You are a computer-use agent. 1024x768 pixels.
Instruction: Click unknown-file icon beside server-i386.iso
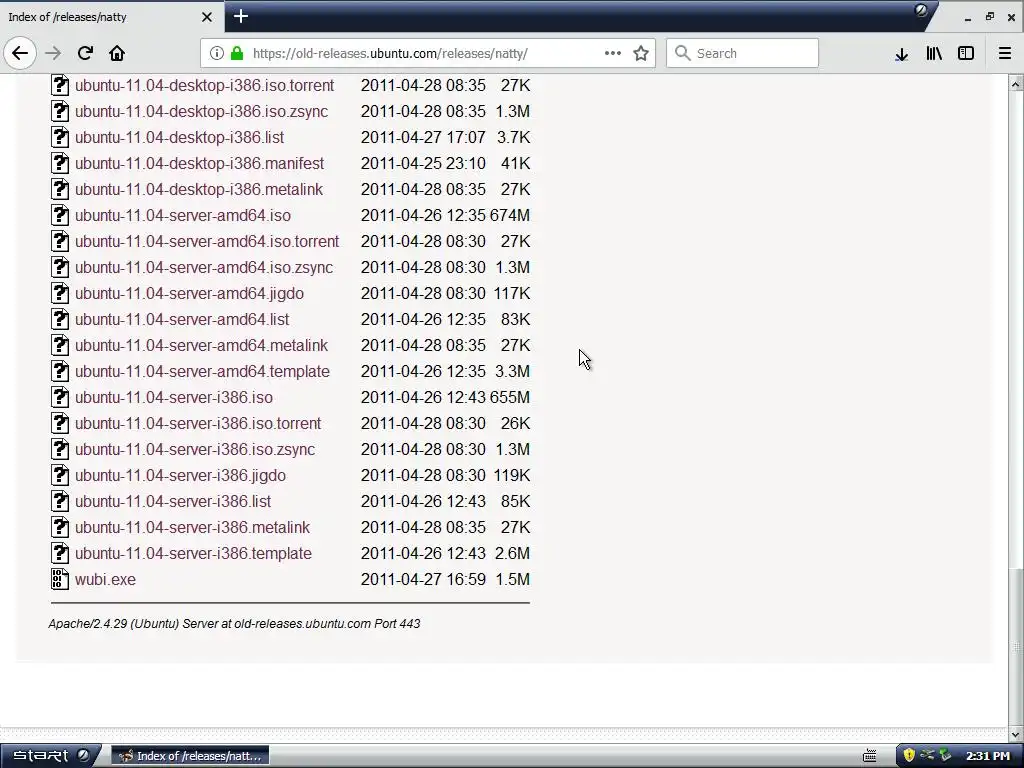(x=59, y=398)
